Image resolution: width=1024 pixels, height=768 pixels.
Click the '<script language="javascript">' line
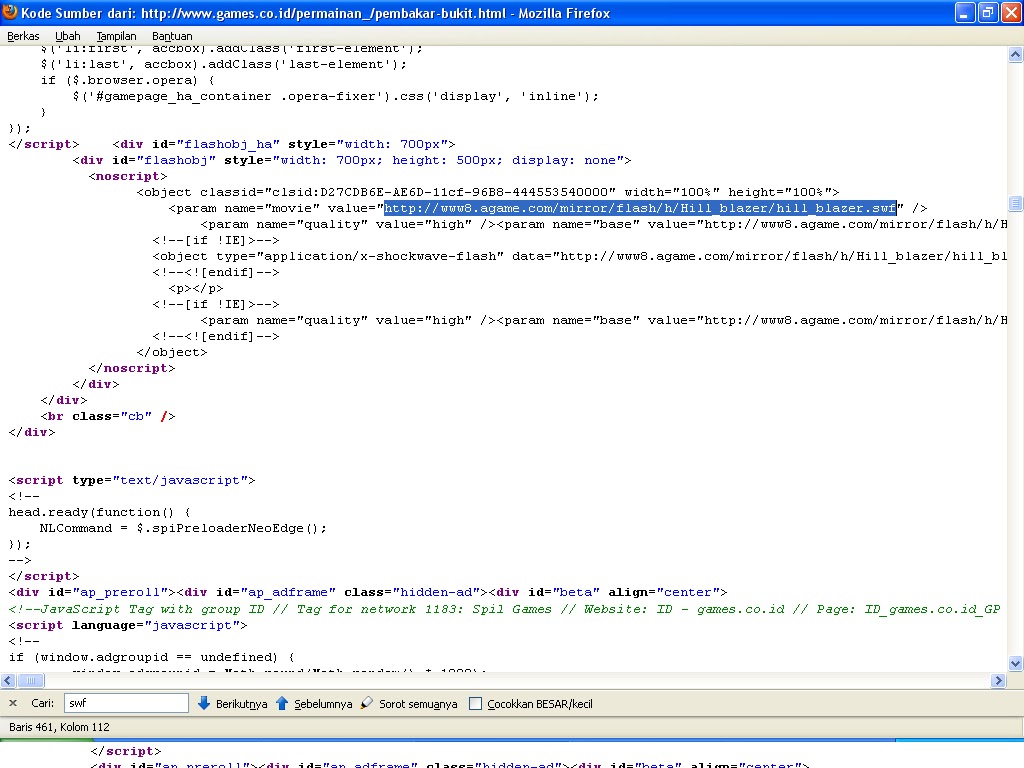(x=128, y=625)
